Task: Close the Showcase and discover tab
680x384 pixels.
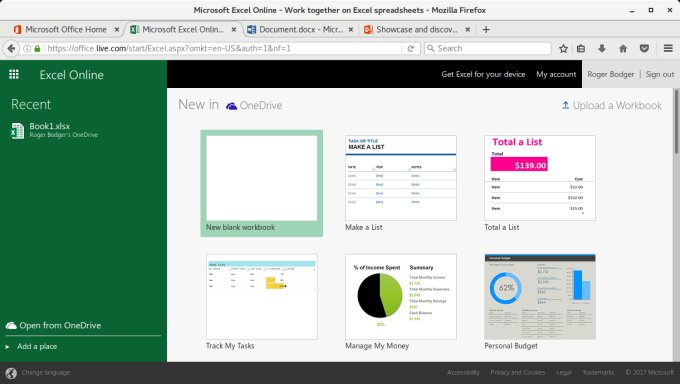Action: pyautogui.click(x=468, y=30)
